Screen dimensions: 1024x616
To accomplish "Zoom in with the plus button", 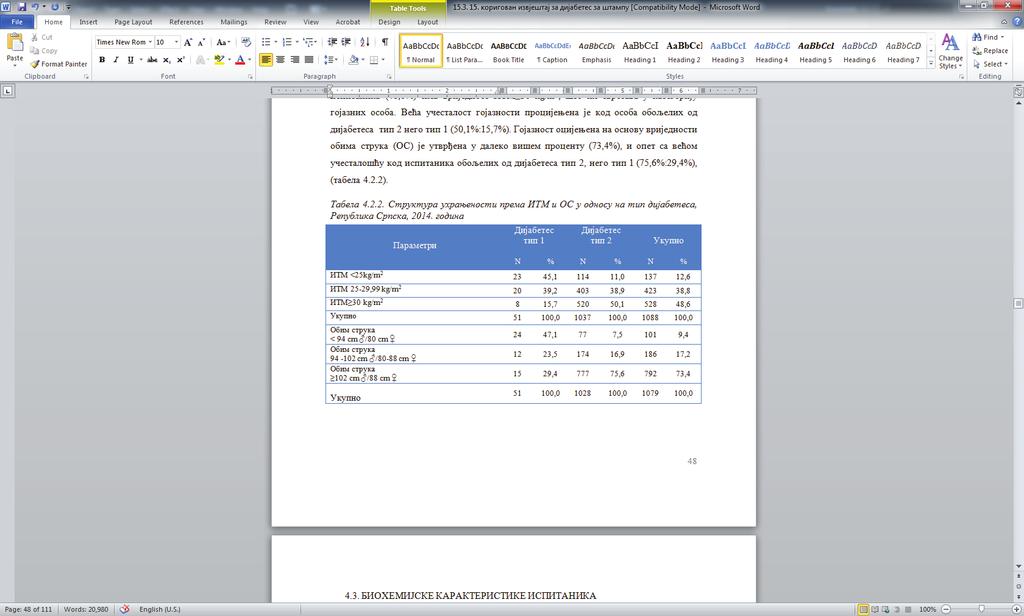I will tap(1016, 609).
